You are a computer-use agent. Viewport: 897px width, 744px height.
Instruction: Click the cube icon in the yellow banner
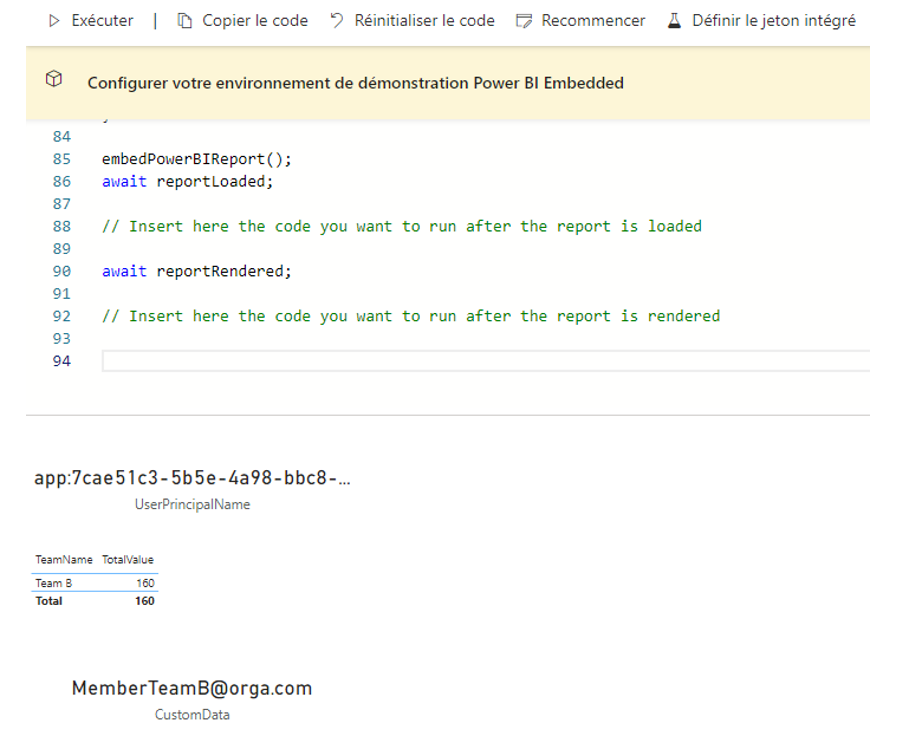[x=54, y=78]
